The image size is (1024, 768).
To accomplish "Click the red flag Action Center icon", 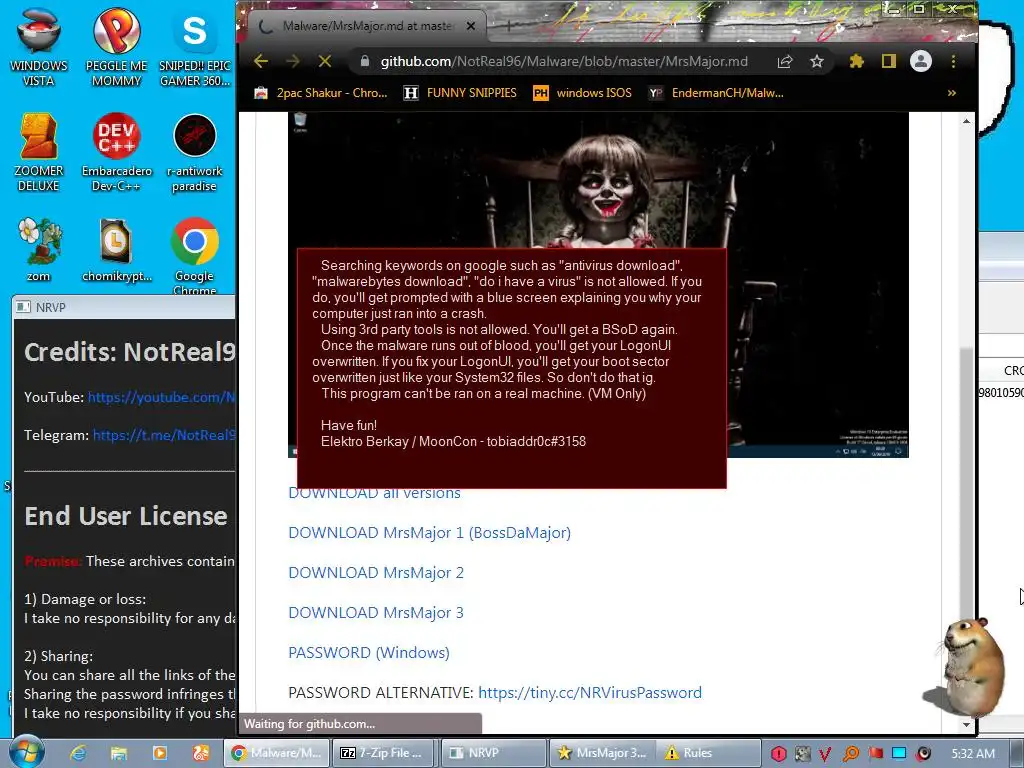I will click(875, 754).
